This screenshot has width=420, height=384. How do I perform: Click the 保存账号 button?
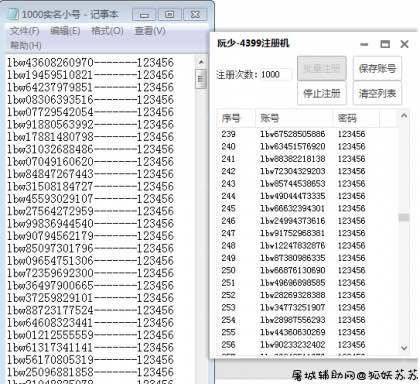pos(377,68)
